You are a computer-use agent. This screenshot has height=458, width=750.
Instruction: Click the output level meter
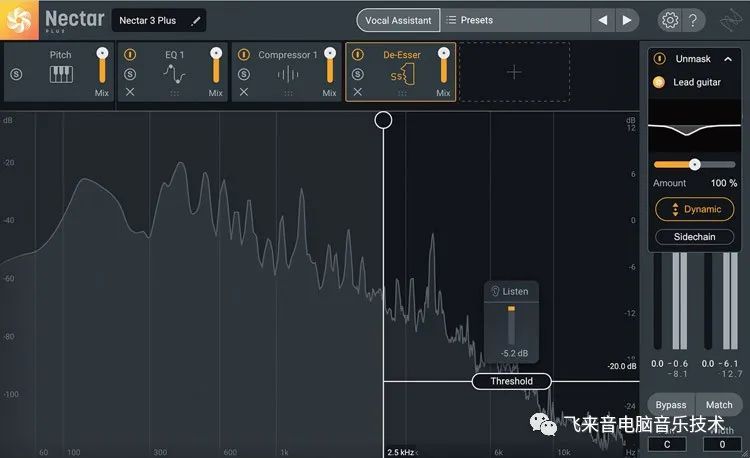722,301
